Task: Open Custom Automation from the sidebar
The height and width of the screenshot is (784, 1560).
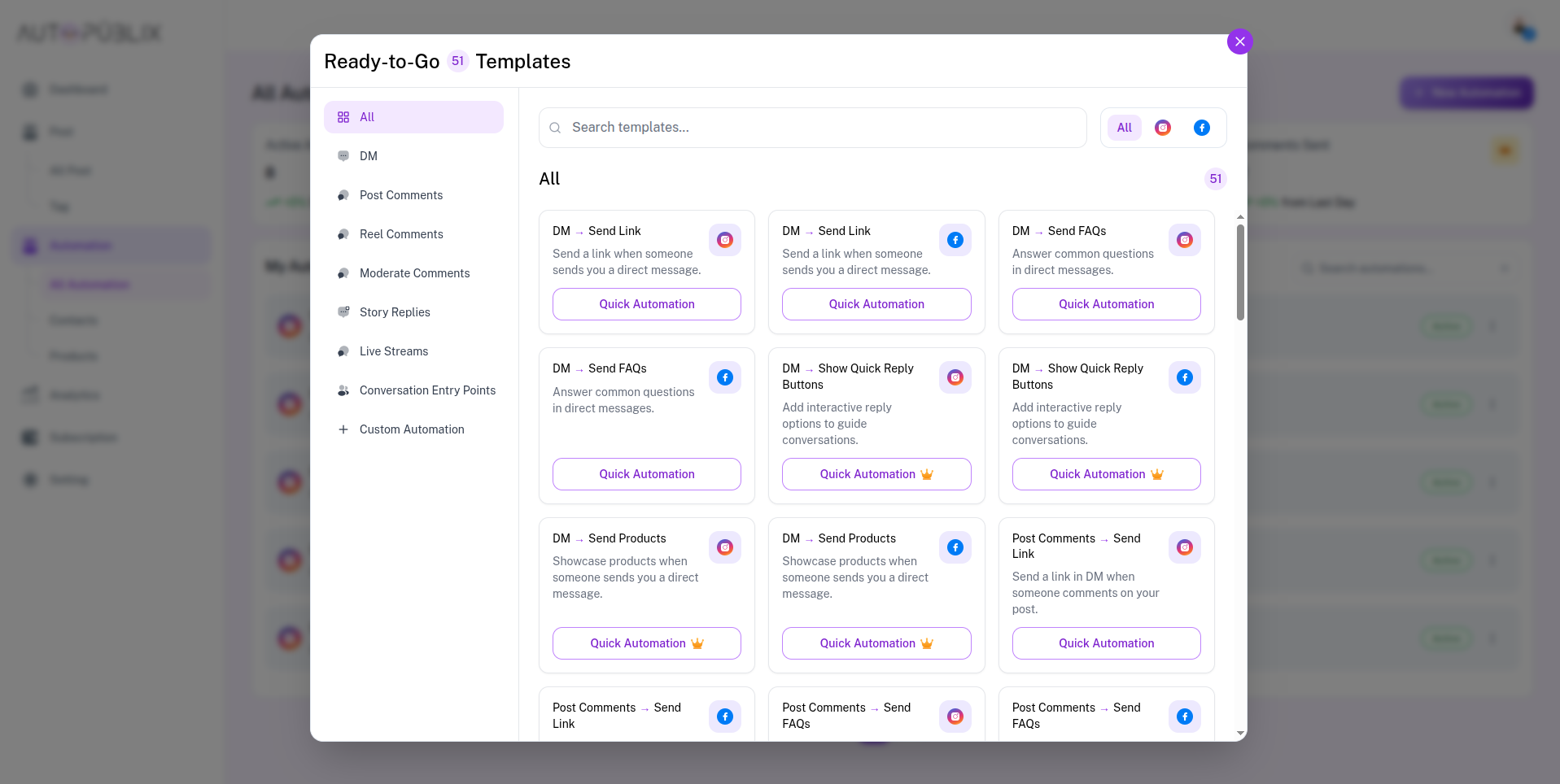Action: [x=411, y=429]
